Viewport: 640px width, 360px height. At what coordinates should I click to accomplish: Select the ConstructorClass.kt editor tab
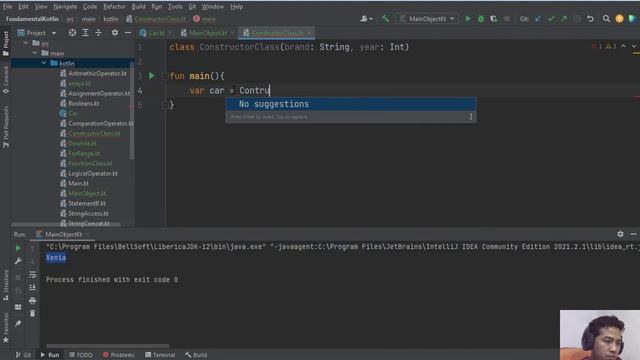point(278,33)
